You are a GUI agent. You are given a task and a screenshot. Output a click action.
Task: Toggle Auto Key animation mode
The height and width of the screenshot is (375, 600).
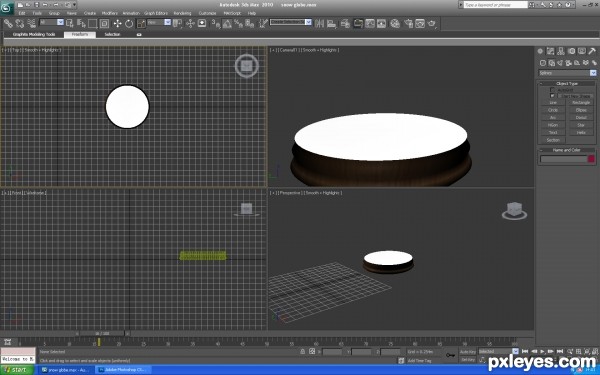[x=468, y=352]
